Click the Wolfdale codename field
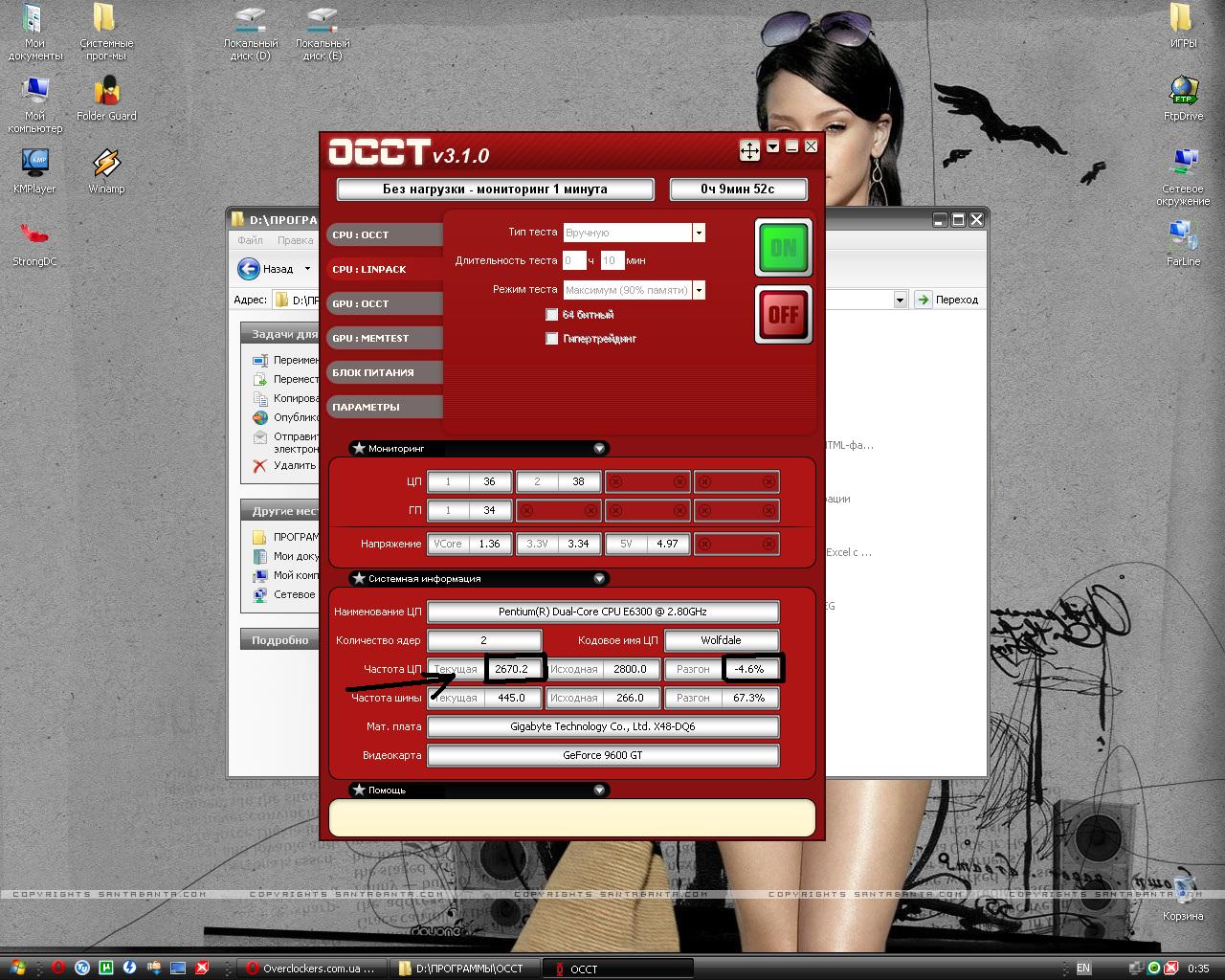 [722, 640]
